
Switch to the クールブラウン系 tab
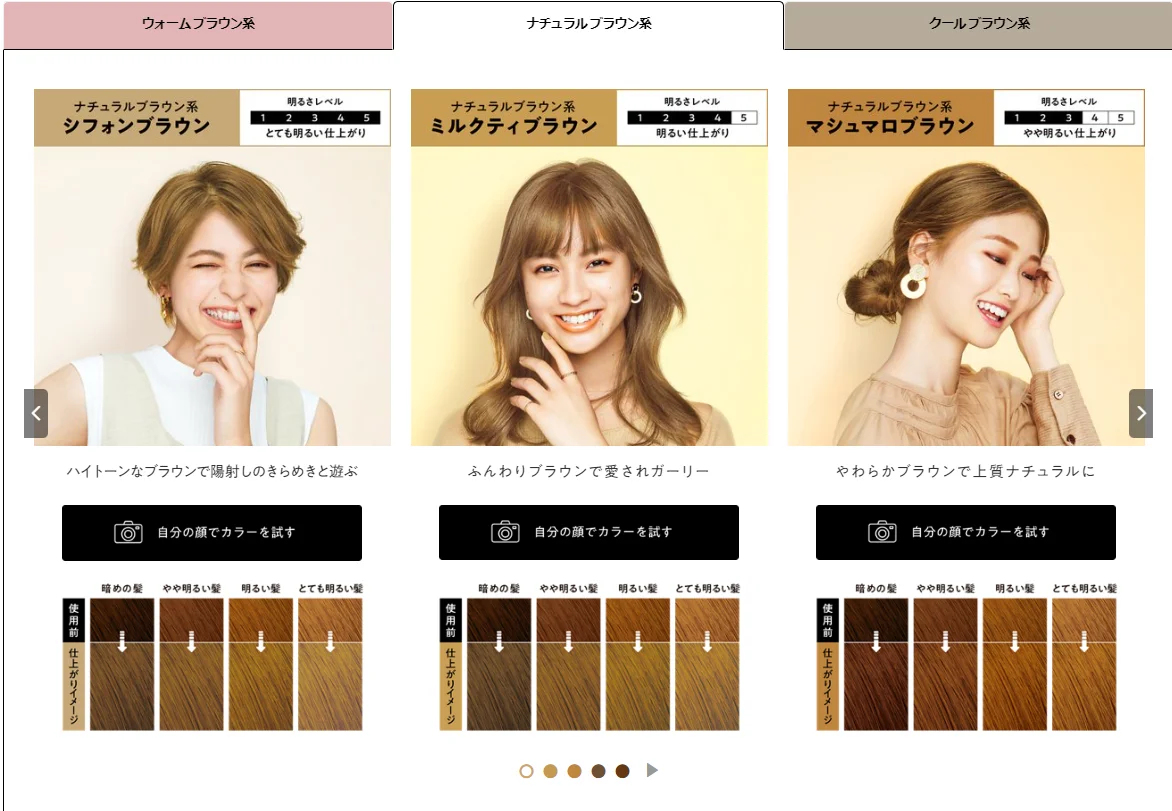click(x=977, y=24)
